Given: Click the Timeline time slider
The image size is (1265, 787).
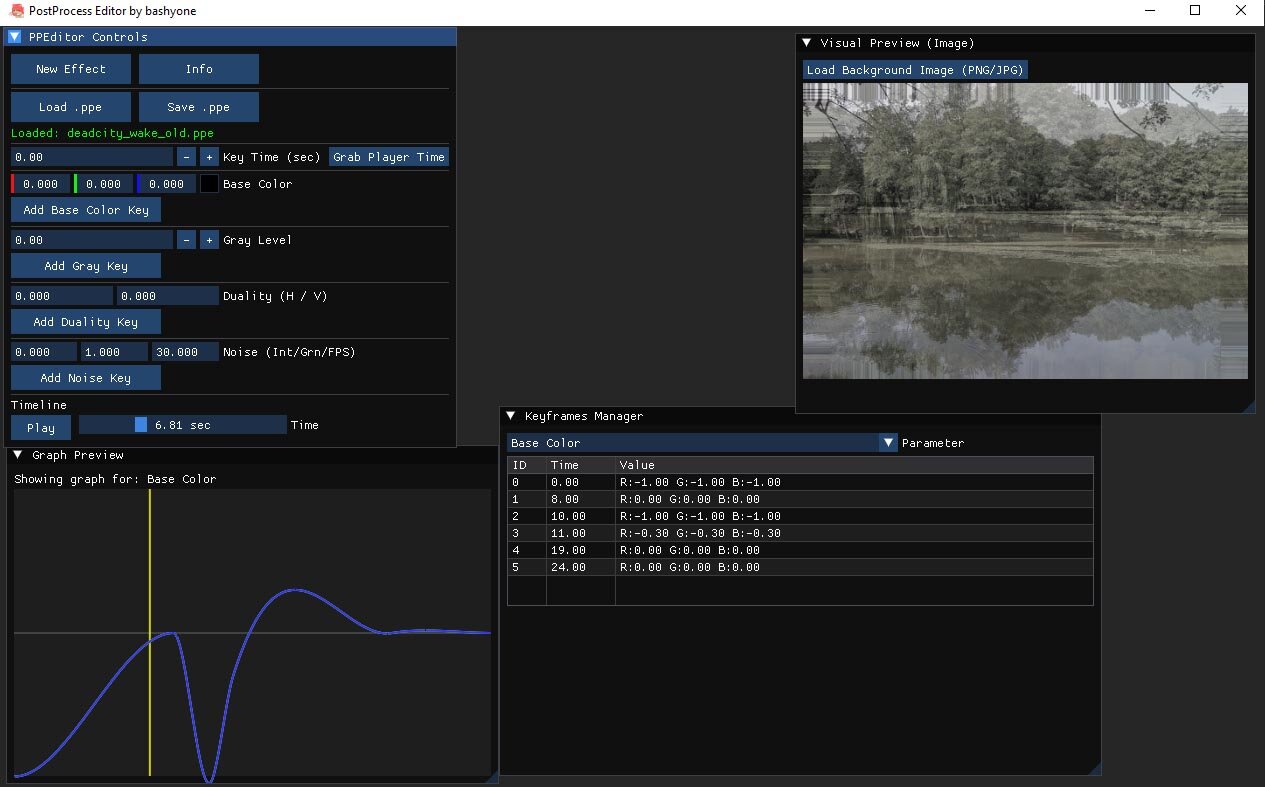Looking at the screenshot, I should coord(182,425).
